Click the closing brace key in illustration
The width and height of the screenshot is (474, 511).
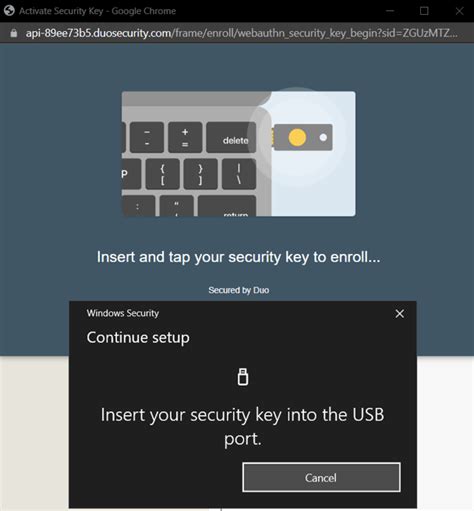click(x=200, y=174)
